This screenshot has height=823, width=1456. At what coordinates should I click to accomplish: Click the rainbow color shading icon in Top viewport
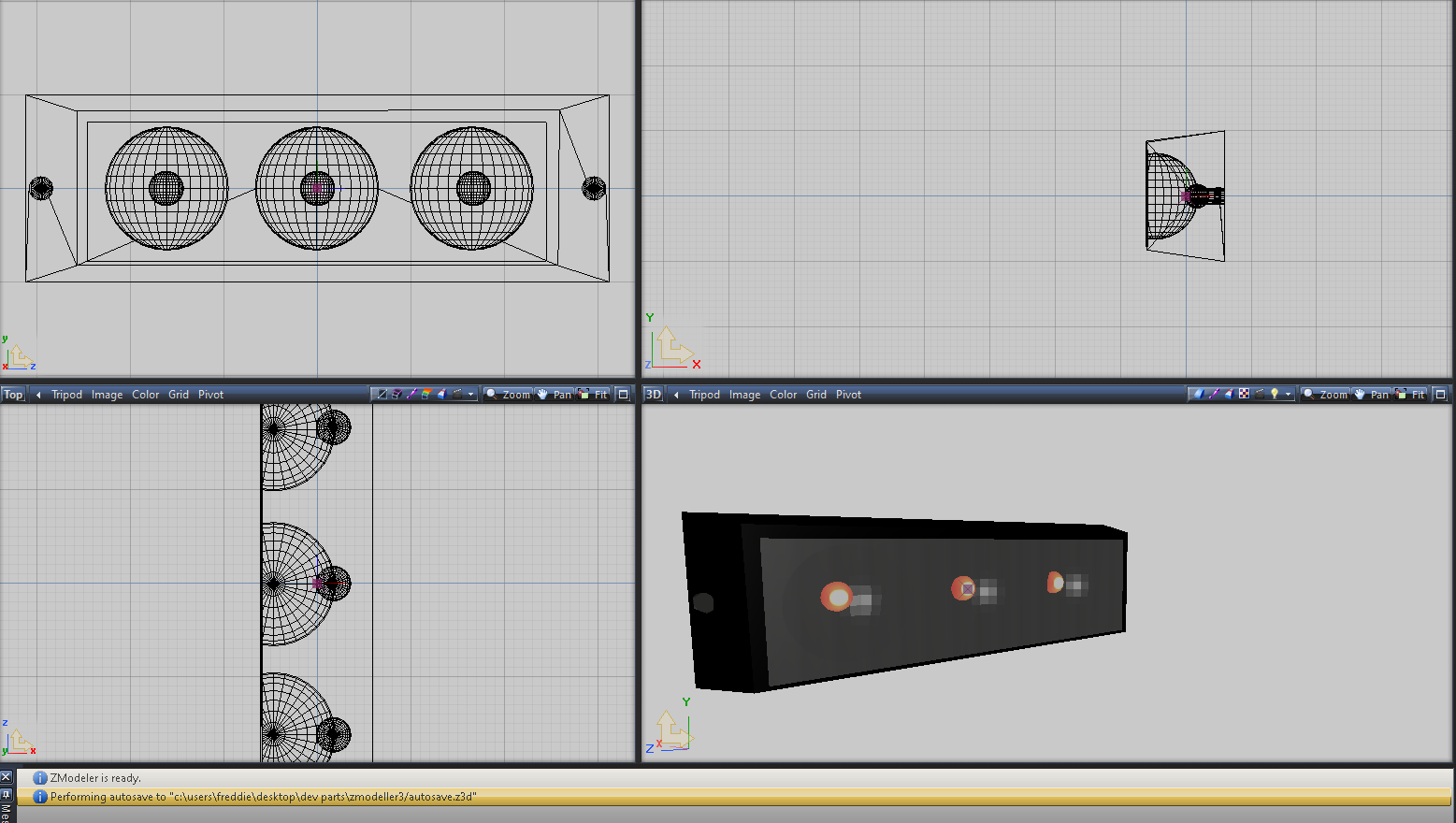point(426,395)
